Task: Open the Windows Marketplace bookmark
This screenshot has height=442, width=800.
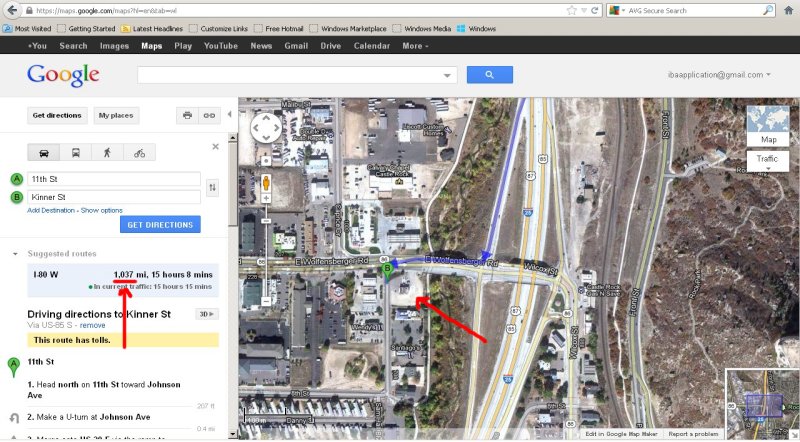Action: [x=348, y=29]
